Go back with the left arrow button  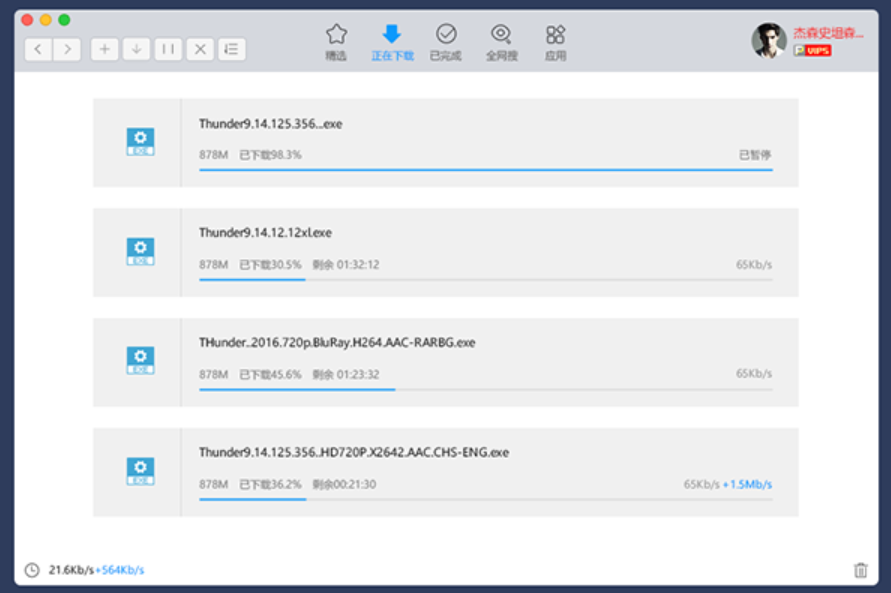(38, 49)
